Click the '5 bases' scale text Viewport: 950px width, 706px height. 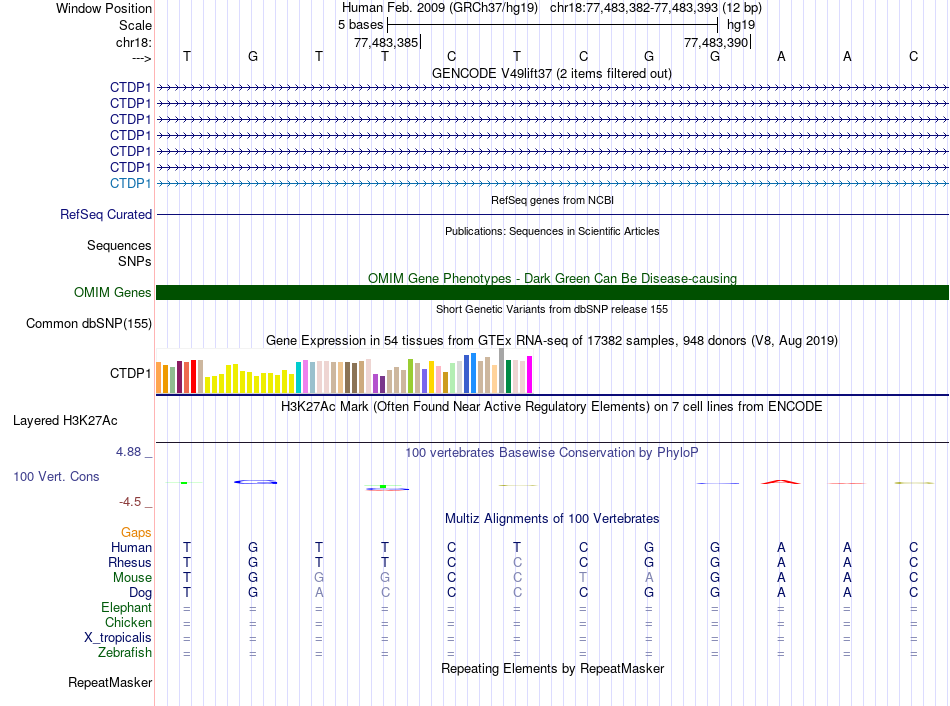click(360, 25)
